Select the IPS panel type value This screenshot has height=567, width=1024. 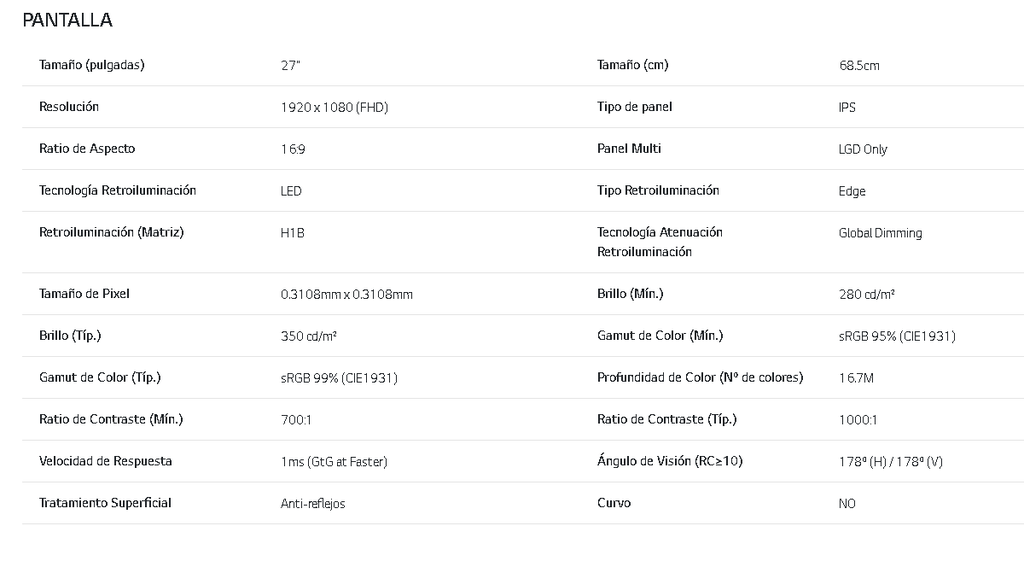pos(847,108)
